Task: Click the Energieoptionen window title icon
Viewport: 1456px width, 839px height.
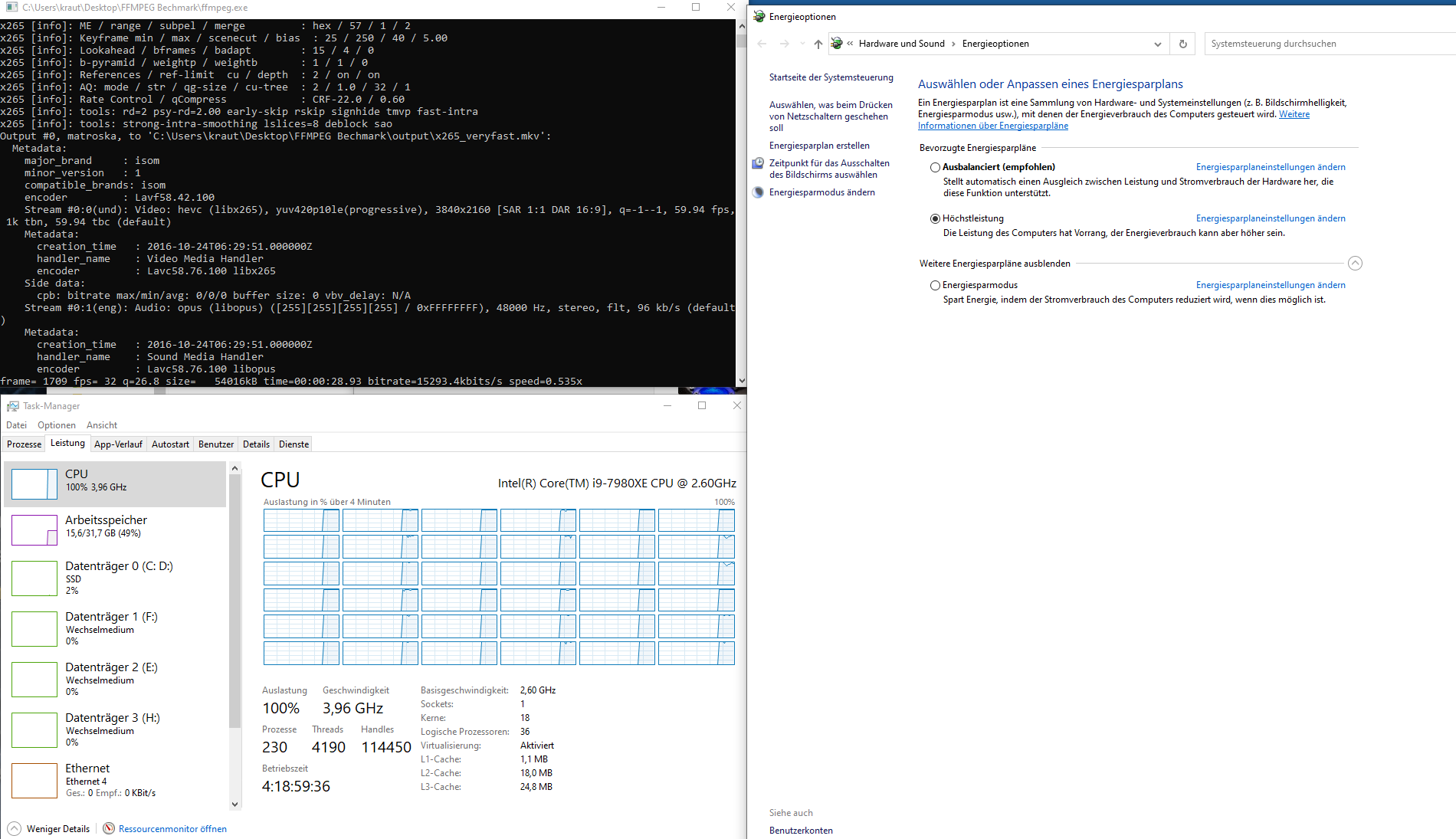Action: 759,16
